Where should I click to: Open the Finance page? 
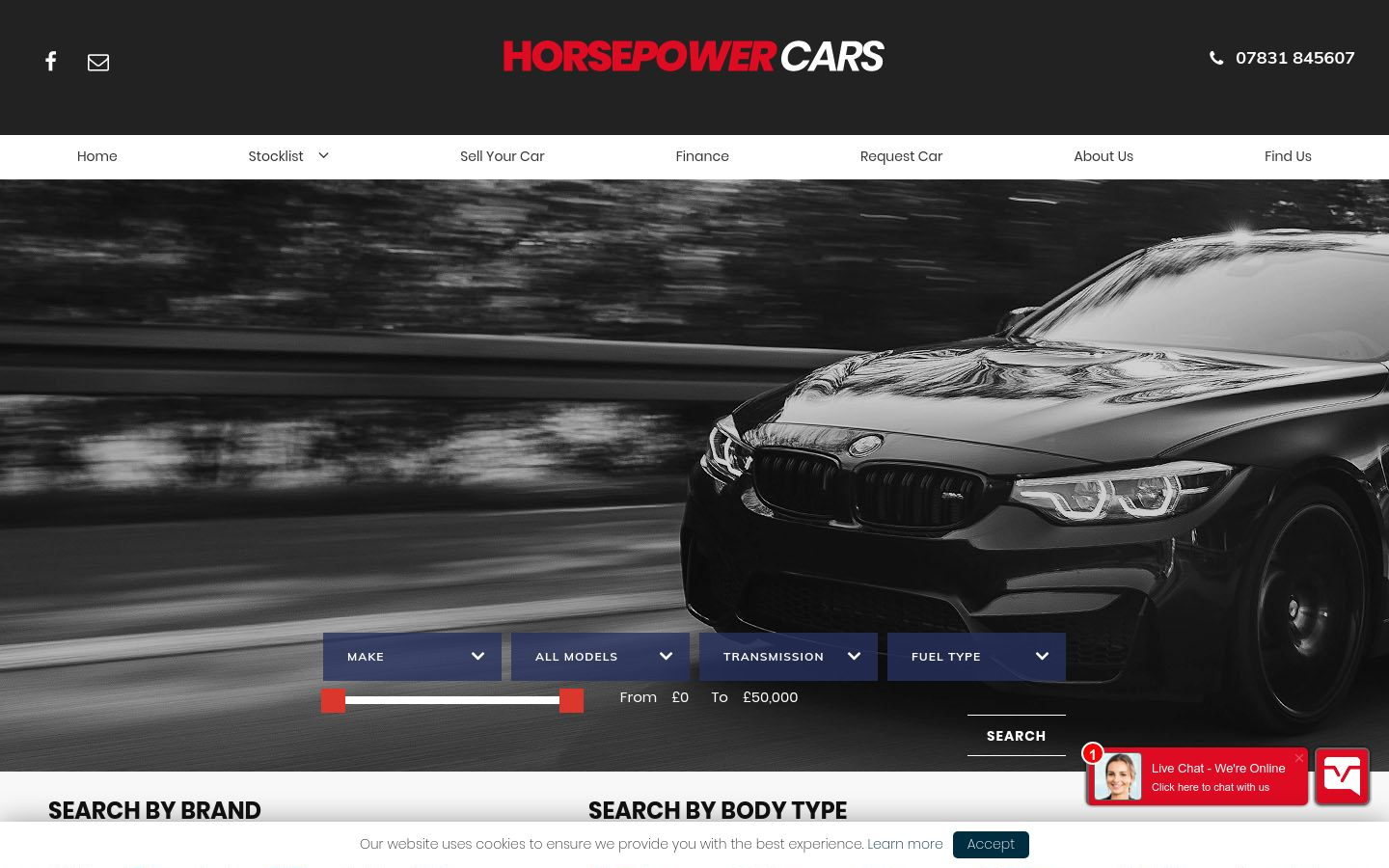pyautogui.click(x=702, y=156)
